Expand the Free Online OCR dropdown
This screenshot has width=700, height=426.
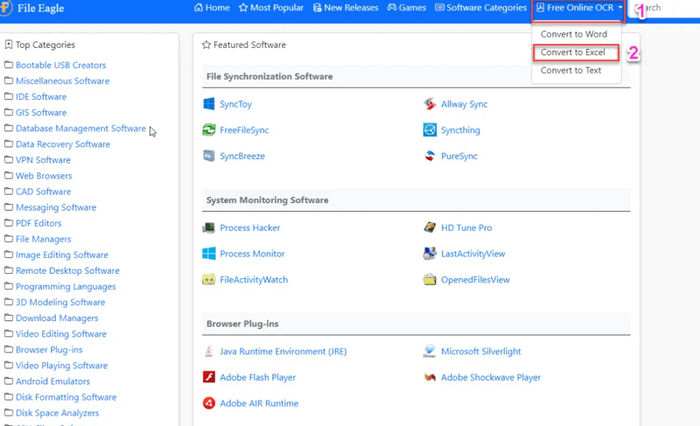coord(579,8)
